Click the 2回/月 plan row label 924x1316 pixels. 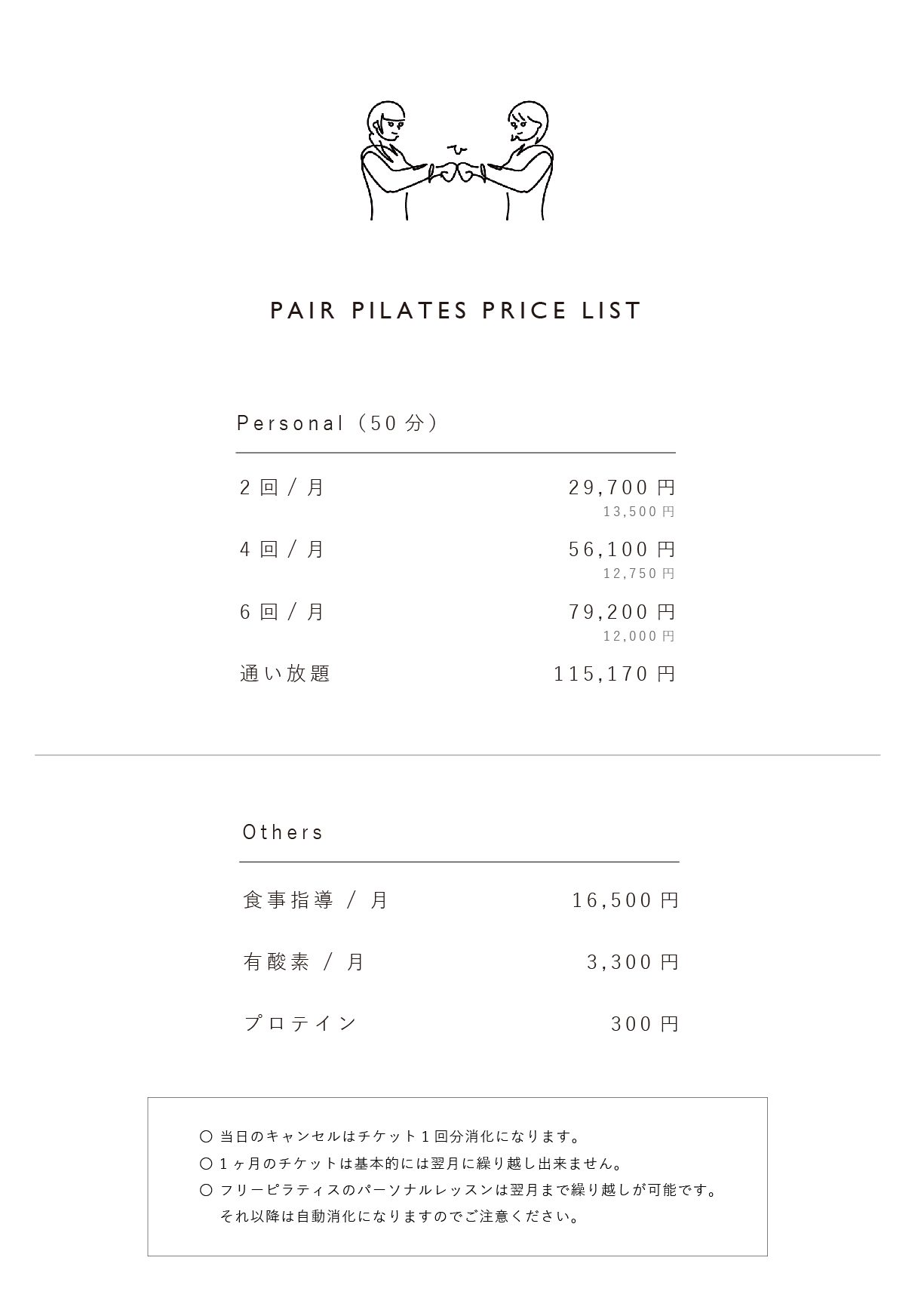[x=282, y=487]
